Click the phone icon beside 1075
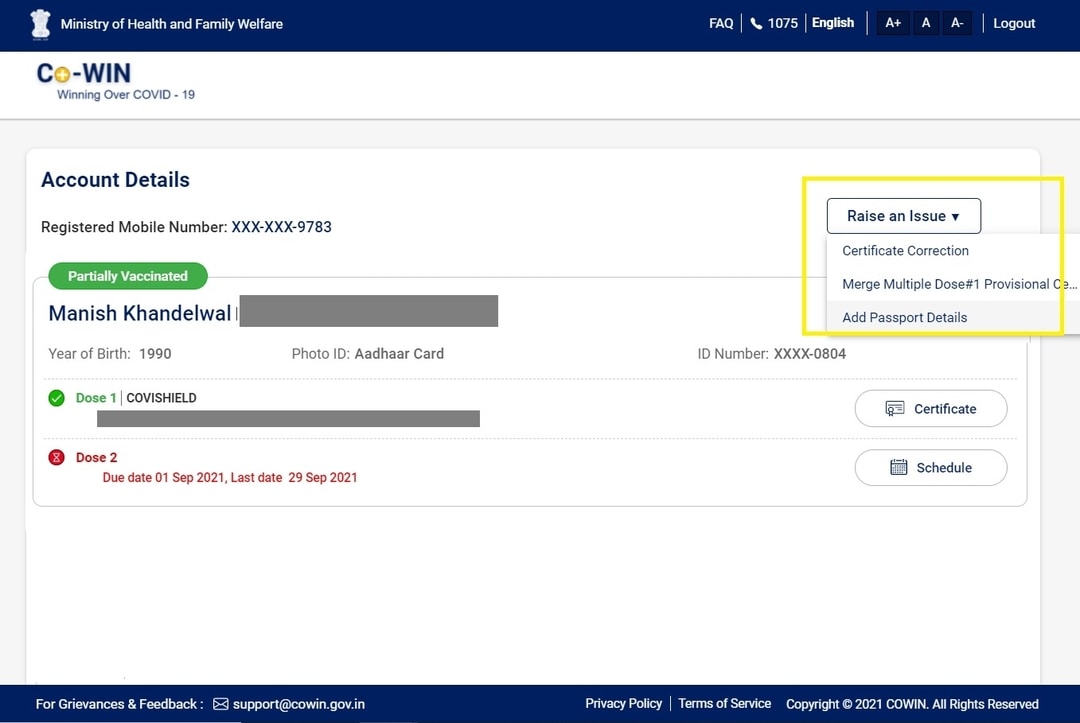This screenshot has width=1080, height=723. click(x=756, y=23)
